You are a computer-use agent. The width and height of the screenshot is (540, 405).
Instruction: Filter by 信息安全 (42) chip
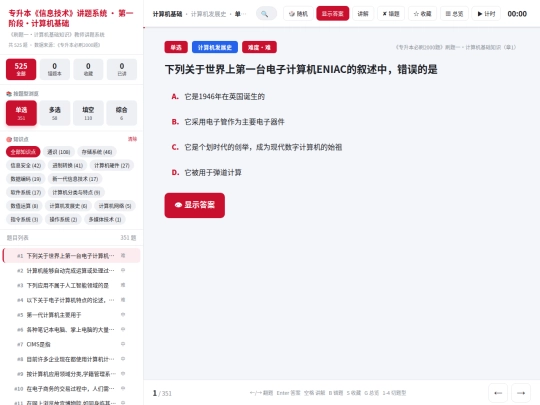[26, 166]
